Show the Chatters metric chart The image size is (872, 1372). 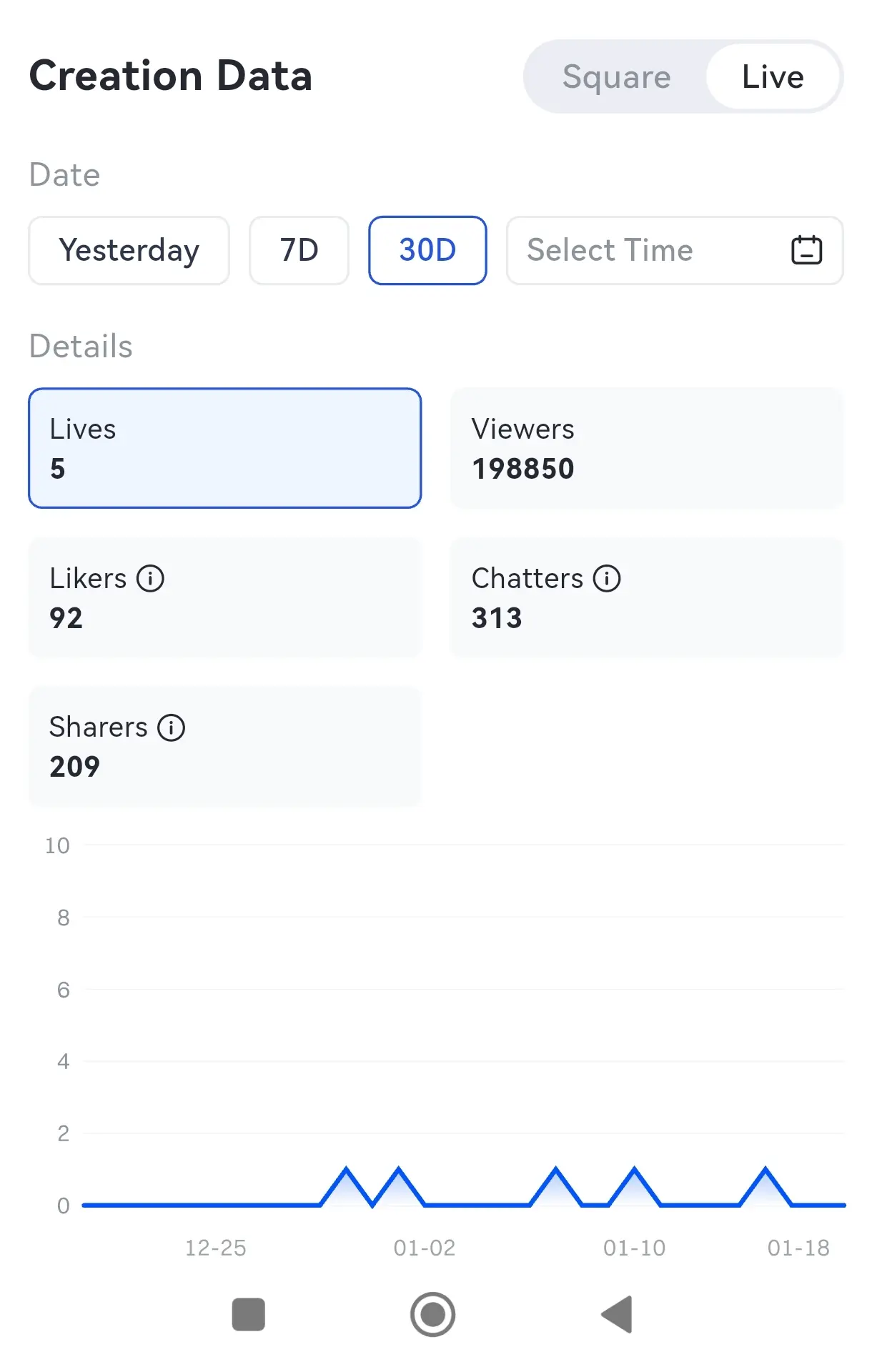[646, 597]
